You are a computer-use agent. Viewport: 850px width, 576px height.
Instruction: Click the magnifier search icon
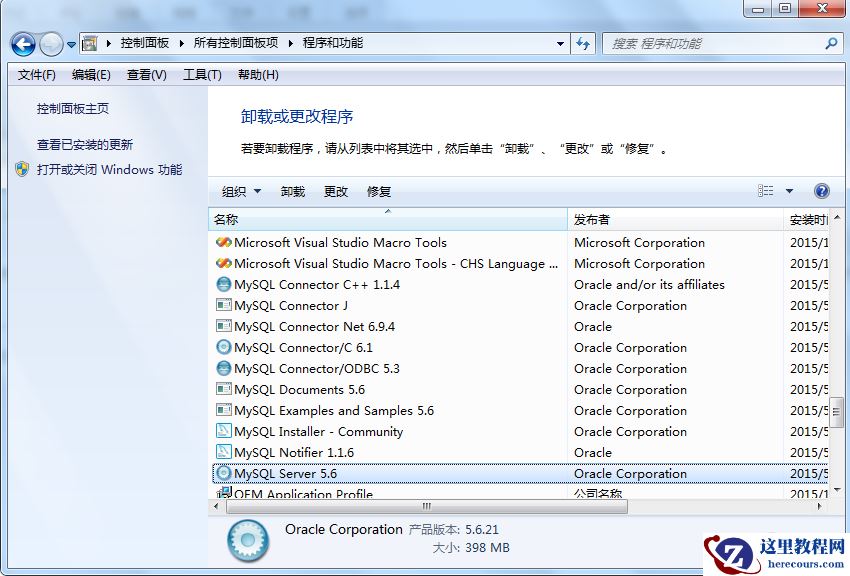tap(831, 43)
